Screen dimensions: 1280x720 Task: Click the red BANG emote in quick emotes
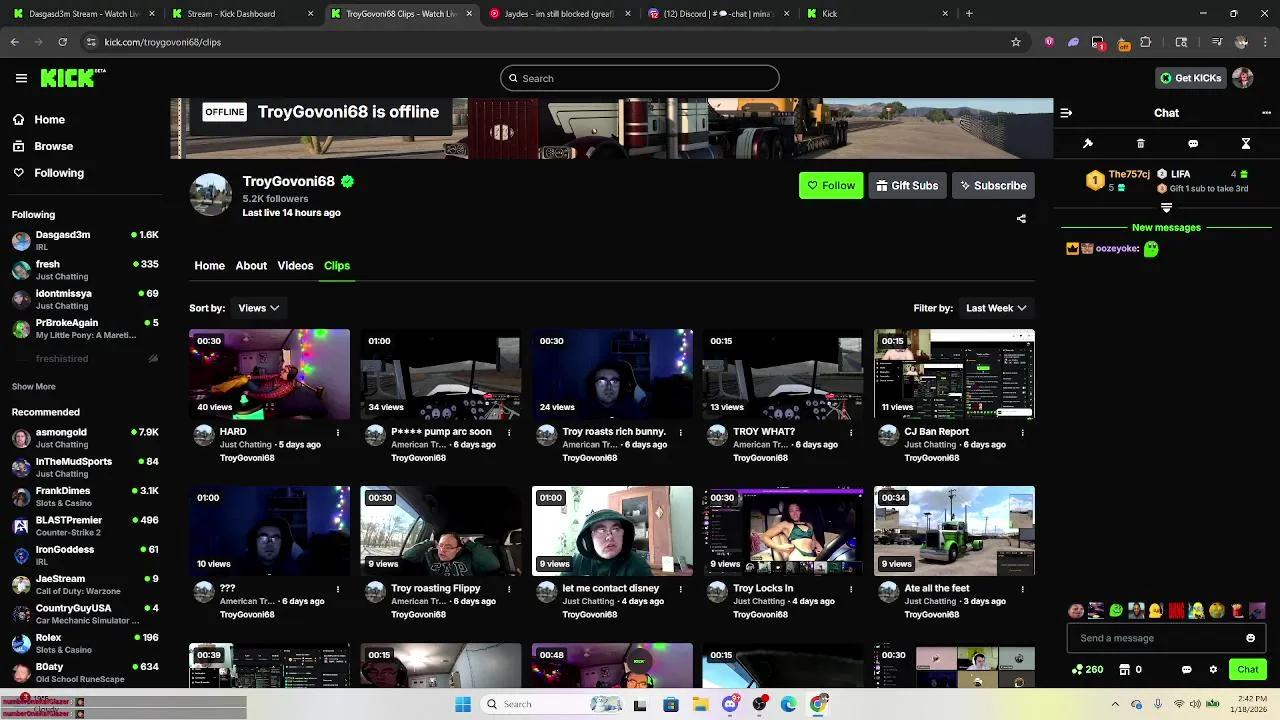click(1177, 610)
